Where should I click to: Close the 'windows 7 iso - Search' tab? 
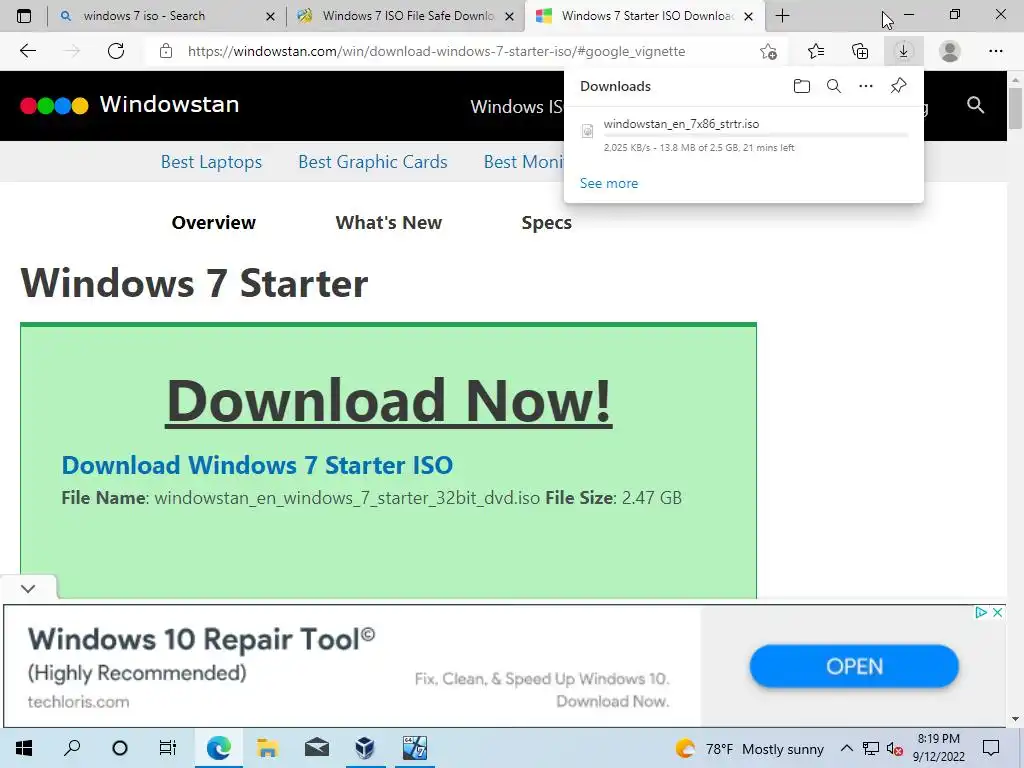click(270, 16)
